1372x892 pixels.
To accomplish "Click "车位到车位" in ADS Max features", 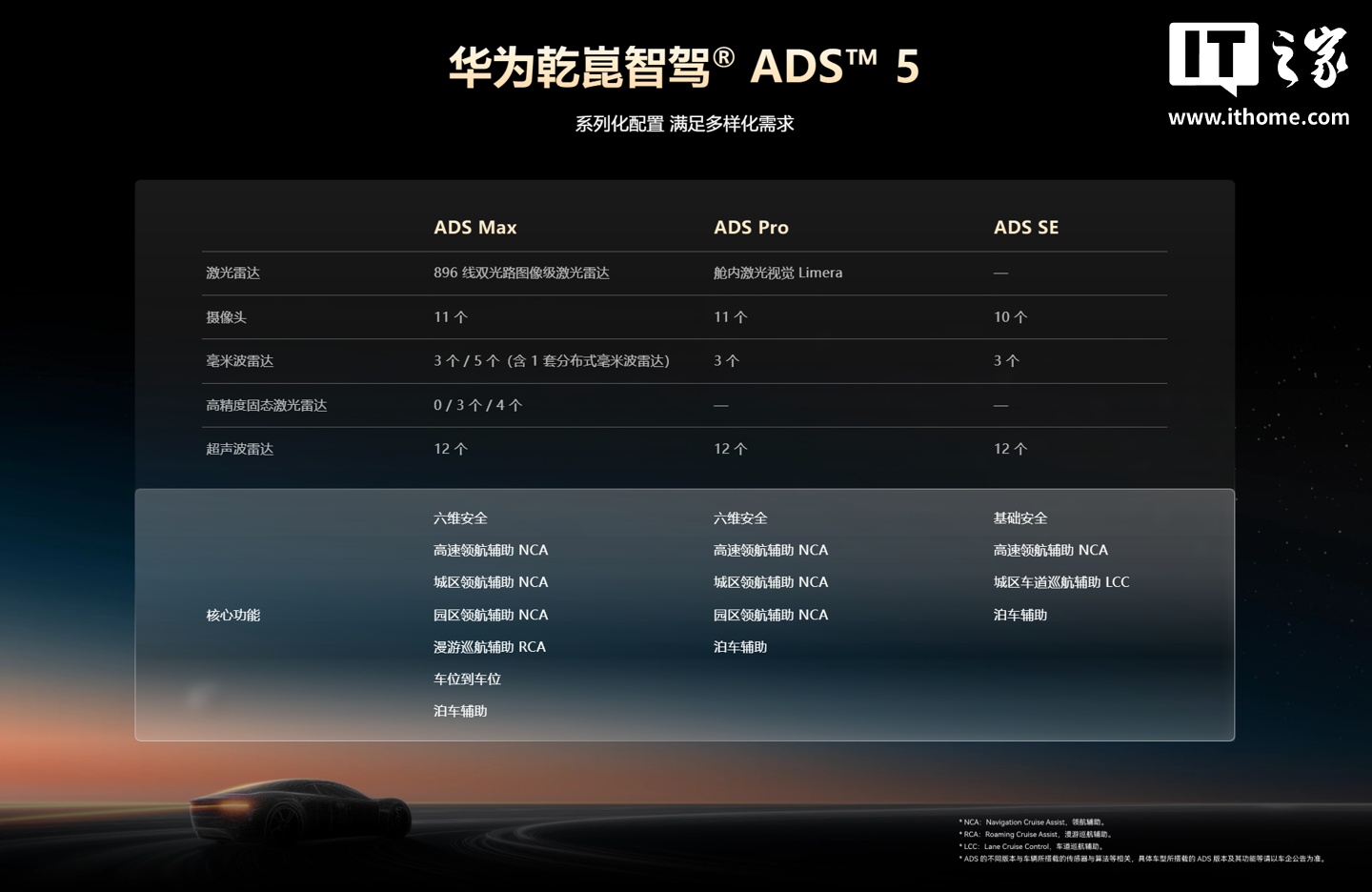I will tap(467, 679).
